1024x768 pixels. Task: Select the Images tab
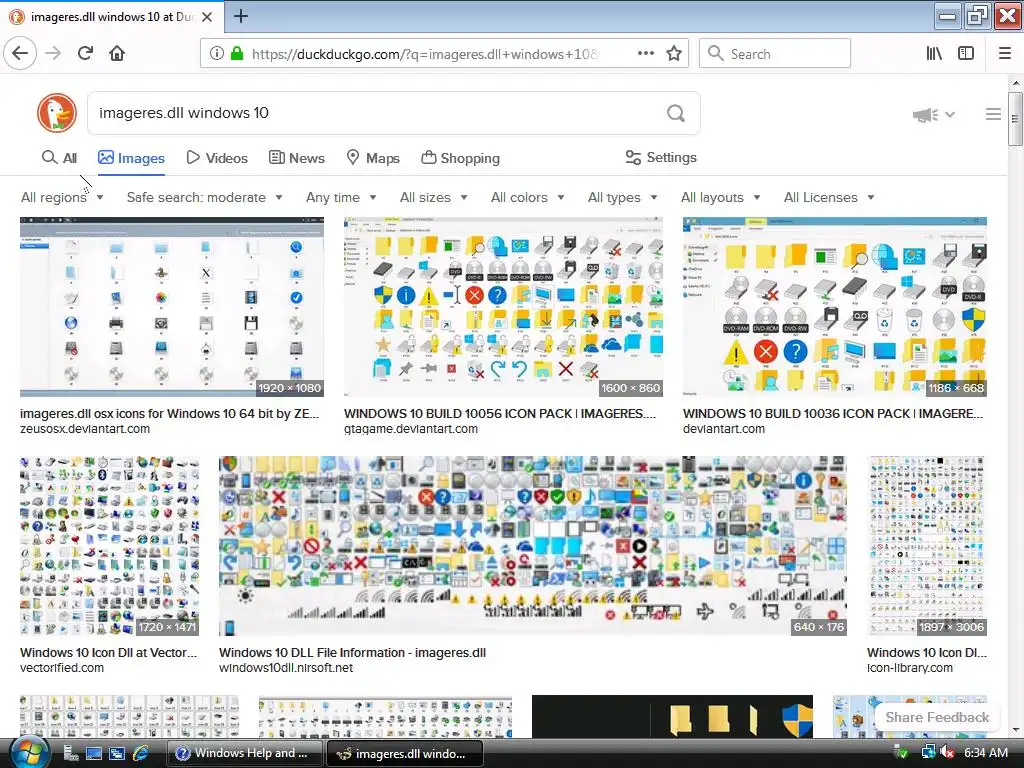point(131,158)
